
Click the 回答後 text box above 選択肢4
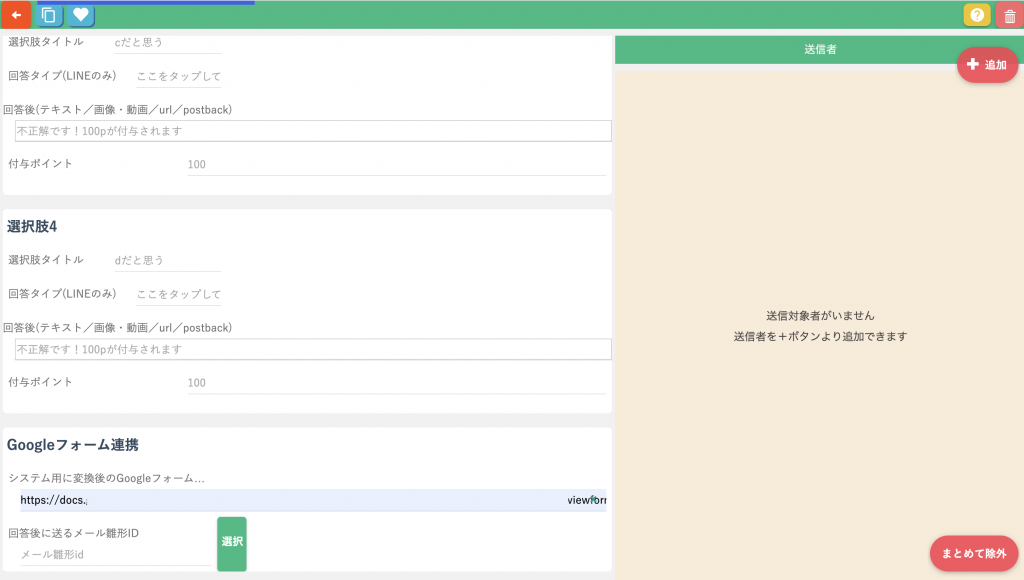[x=312, y=131]
